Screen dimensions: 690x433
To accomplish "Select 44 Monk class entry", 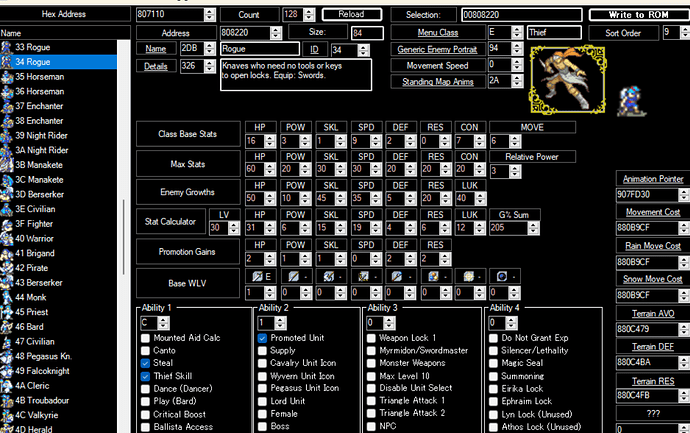I will pos(59,297).
